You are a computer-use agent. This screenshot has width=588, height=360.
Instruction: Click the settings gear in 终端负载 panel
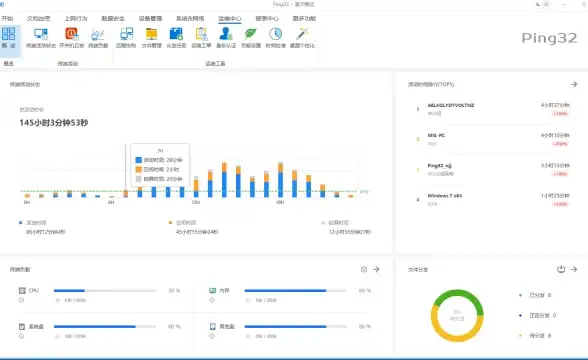coord(364,269)
